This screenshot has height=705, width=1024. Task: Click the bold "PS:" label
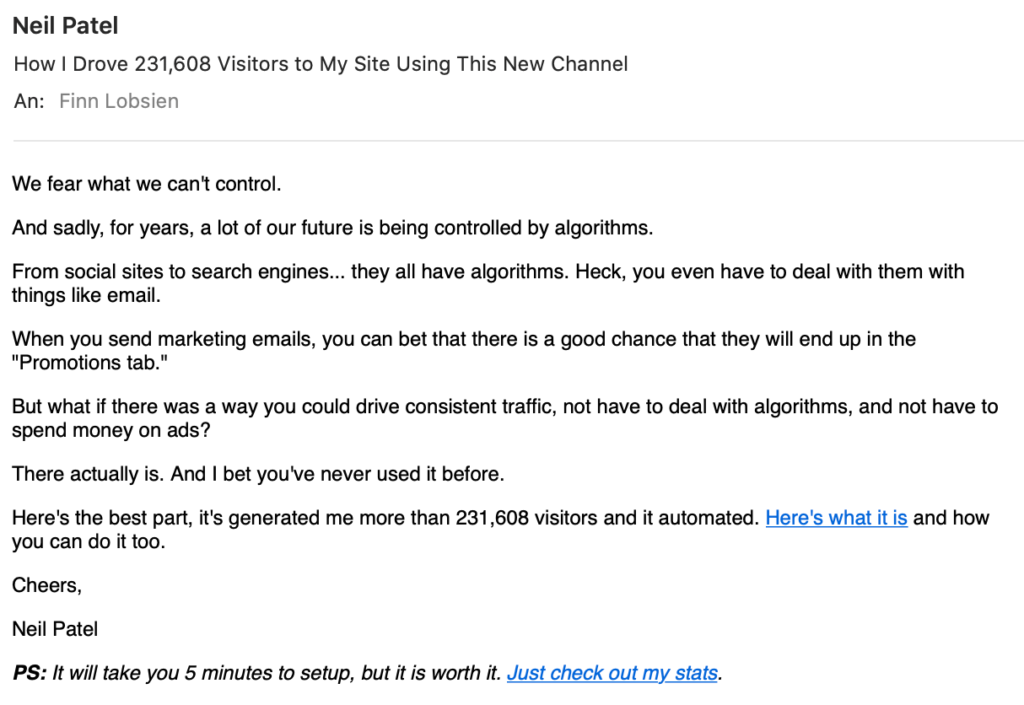[x=29, y=673]
